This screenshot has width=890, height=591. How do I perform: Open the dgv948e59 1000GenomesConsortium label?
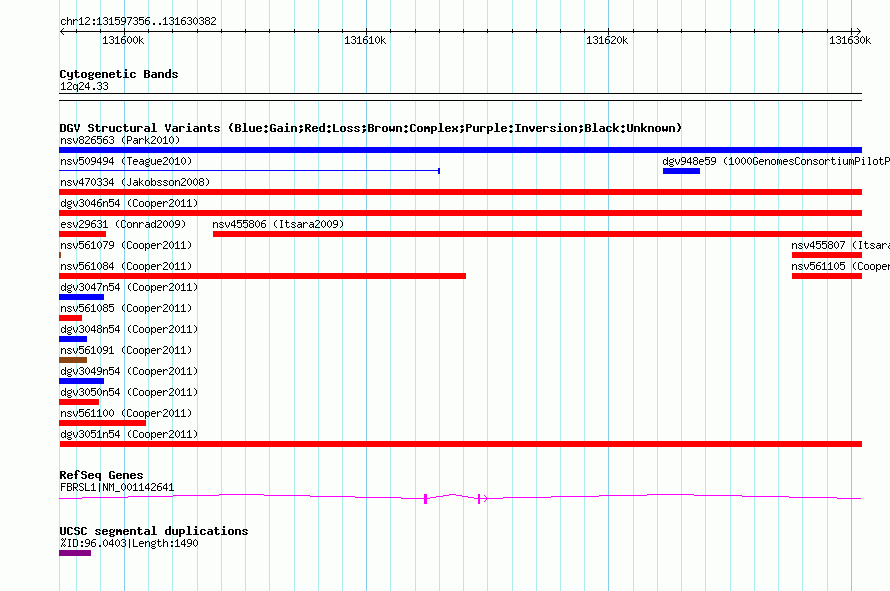(x=776, y=161)
